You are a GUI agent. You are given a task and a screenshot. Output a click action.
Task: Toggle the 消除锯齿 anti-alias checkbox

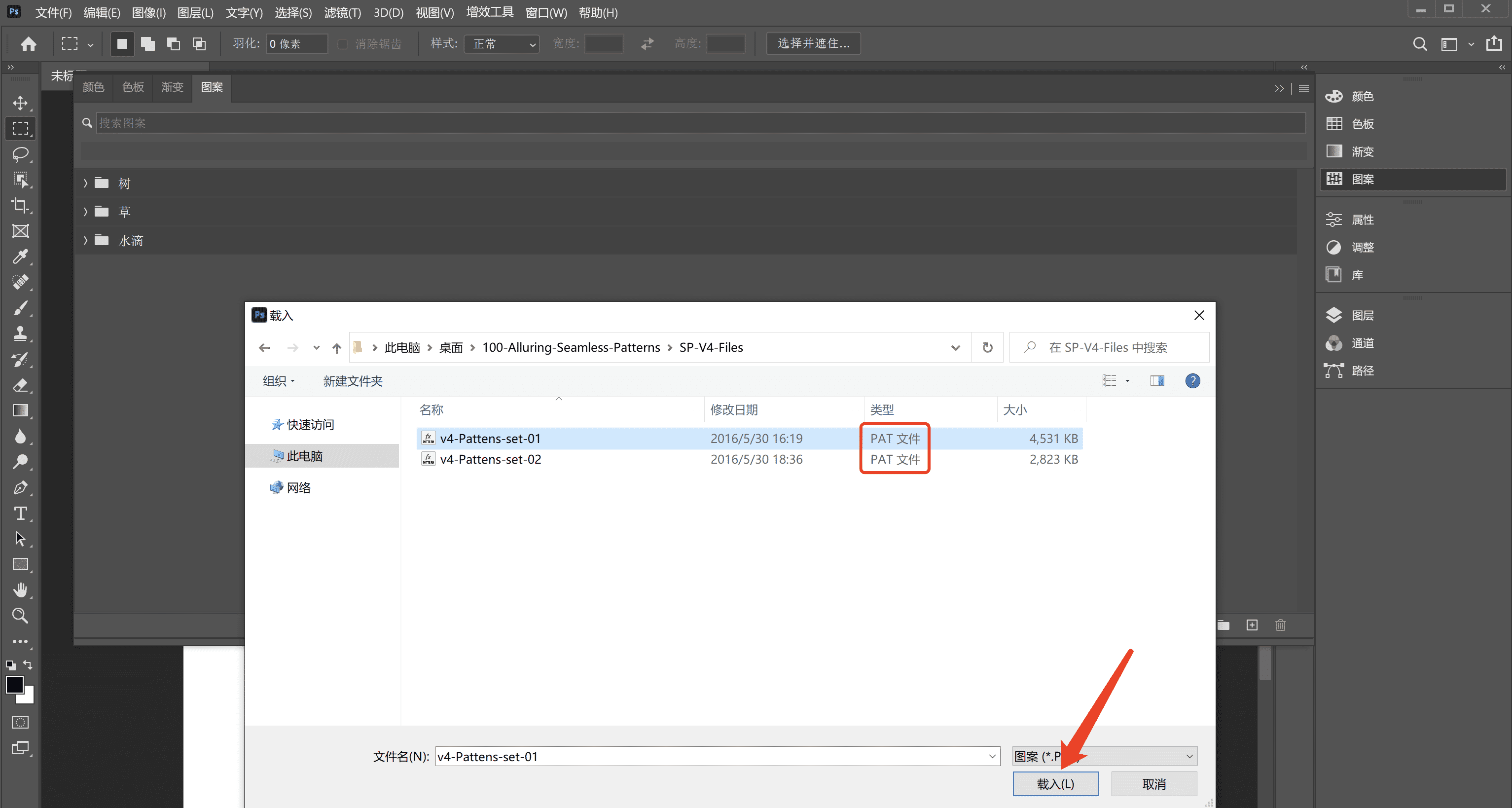pyautogui.click(x=343, y=44)
